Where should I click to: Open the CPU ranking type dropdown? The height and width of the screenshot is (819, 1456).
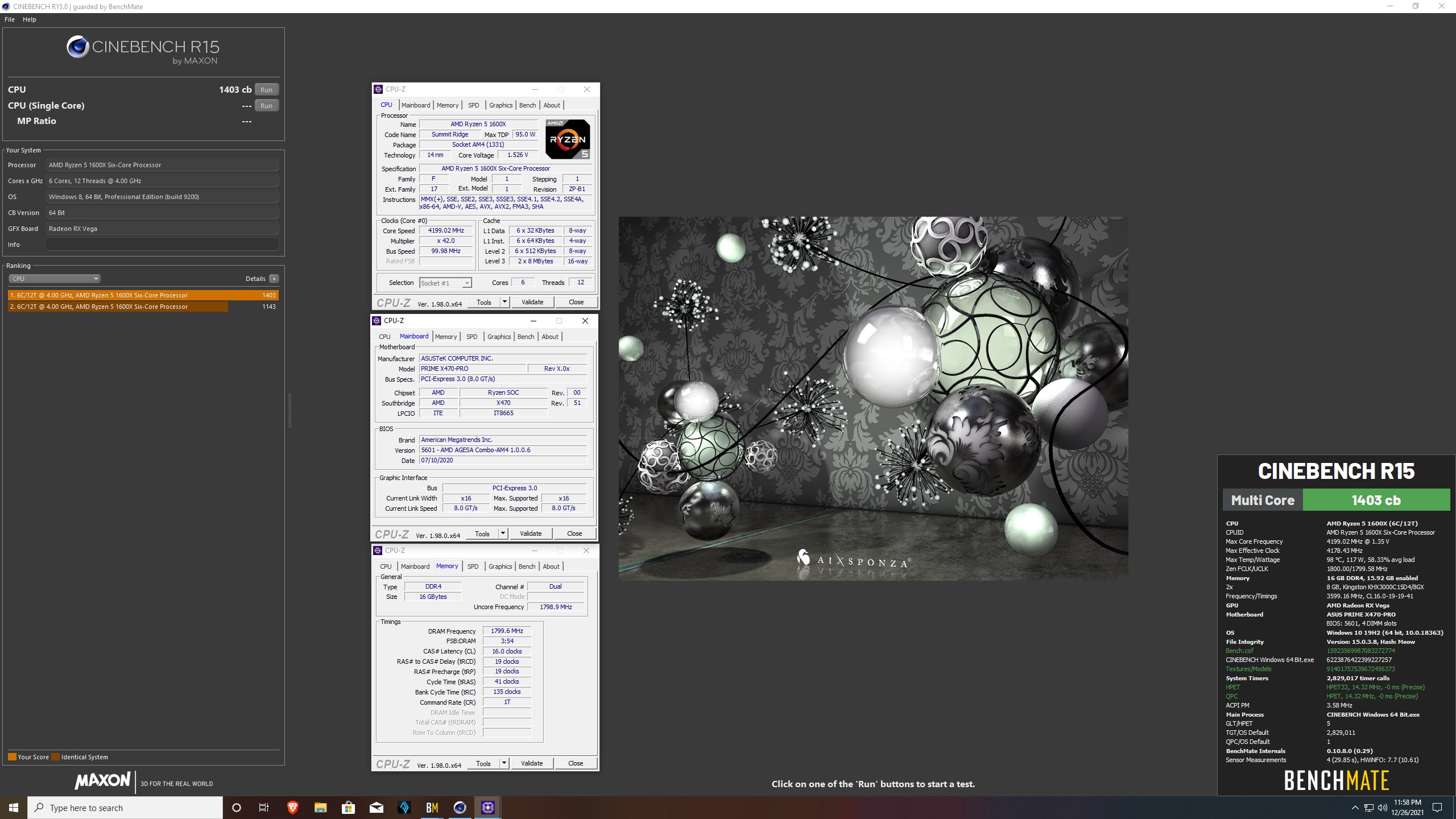coord(55,279)
